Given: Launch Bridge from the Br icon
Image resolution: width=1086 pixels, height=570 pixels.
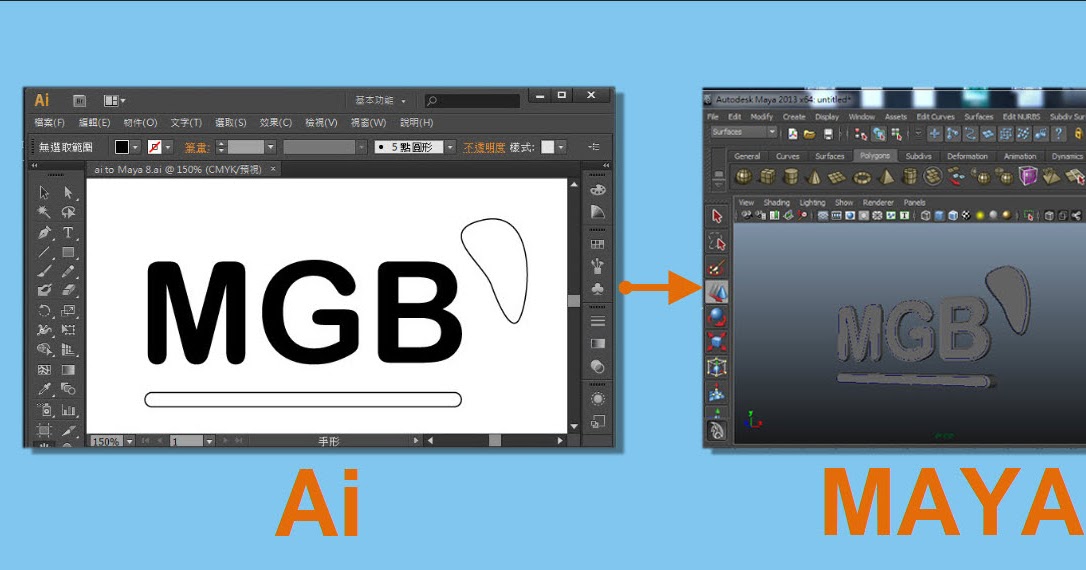Looking at the screenshot, I should pyautogui.click(x=79, y=100).
